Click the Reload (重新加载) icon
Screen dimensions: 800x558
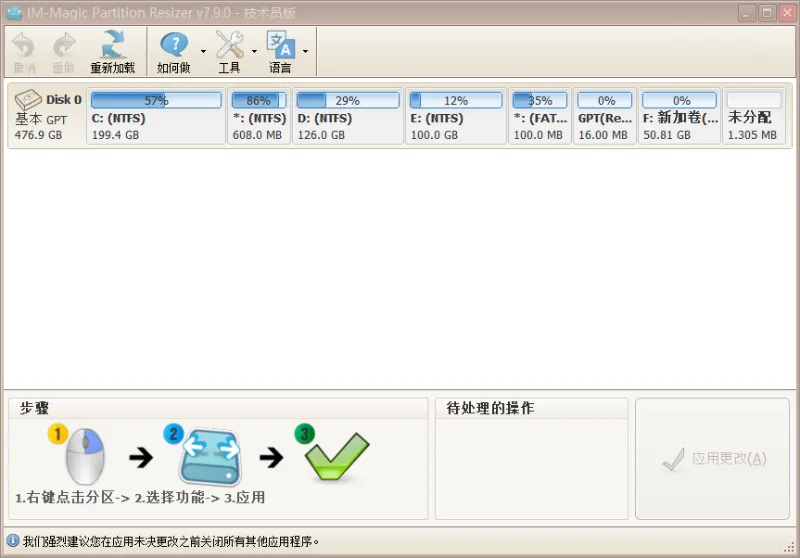tap(112, 44)
